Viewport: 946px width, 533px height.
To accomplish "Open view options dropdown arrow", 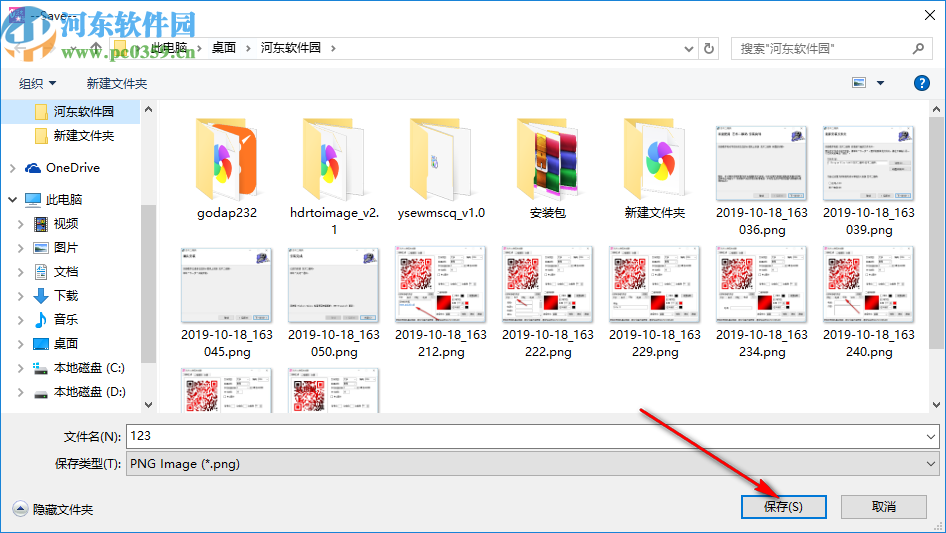I will tap(880, 83).
